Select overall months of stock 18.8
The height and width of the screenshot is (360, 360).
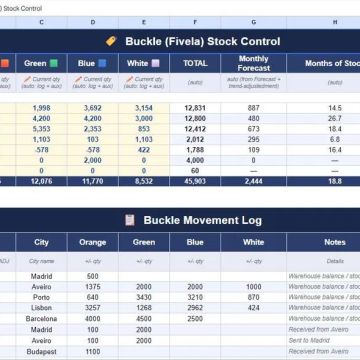323,181
